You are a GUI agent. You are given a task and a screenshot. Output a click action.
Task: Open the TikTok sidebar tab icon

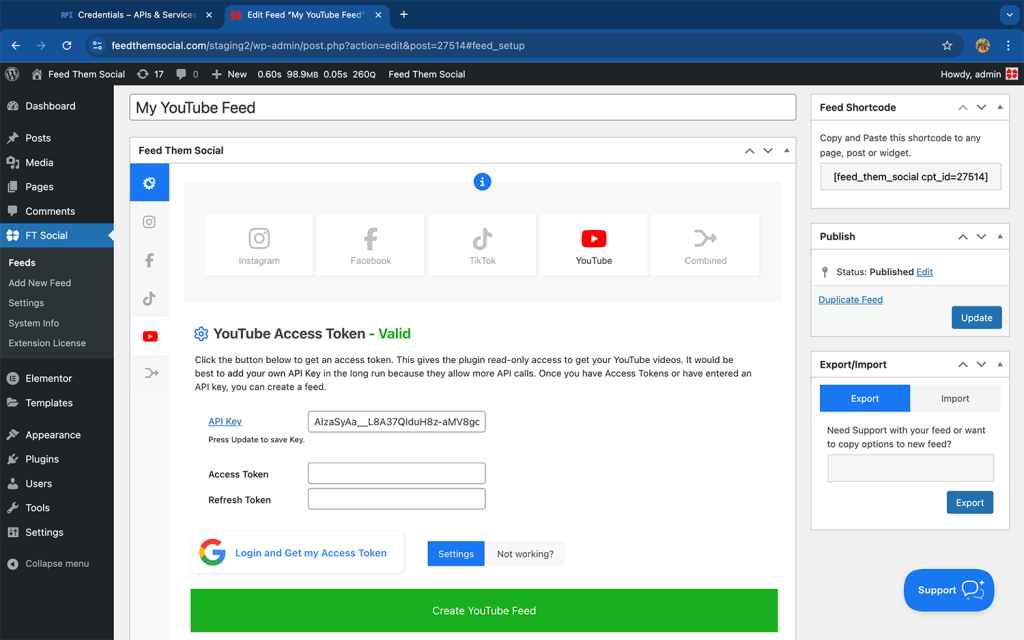150,298
